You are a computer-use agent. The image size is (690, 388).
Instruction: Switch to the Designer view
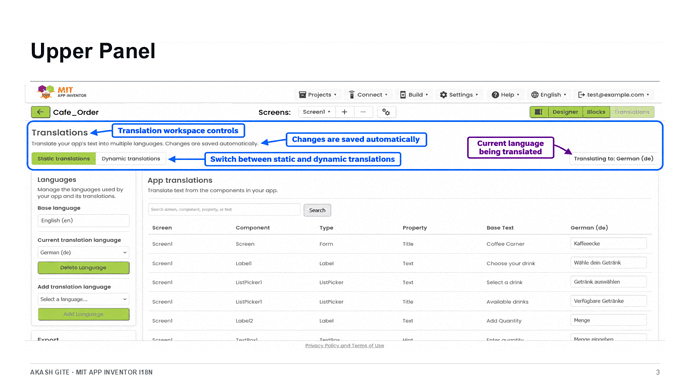(x=565, y=112)
